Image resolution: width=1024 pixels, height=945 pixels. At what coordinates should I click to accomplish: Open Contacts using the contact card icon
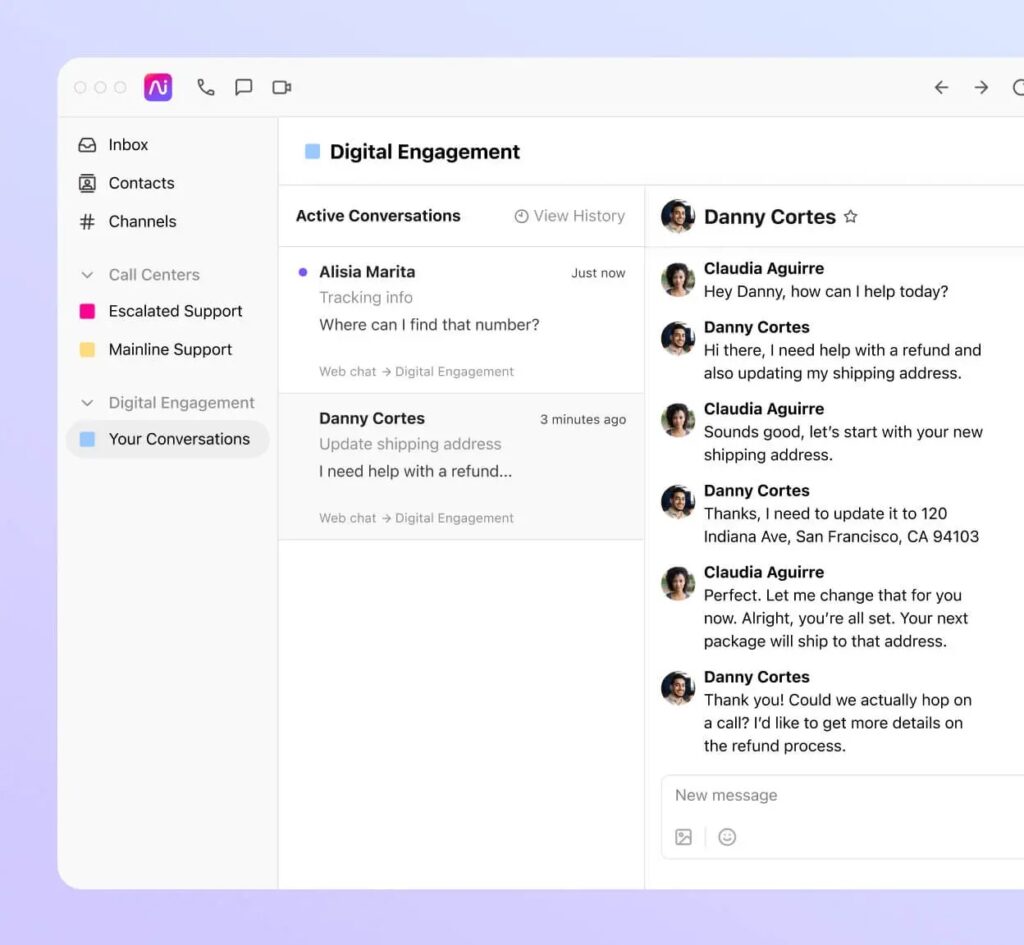(88, 183)
